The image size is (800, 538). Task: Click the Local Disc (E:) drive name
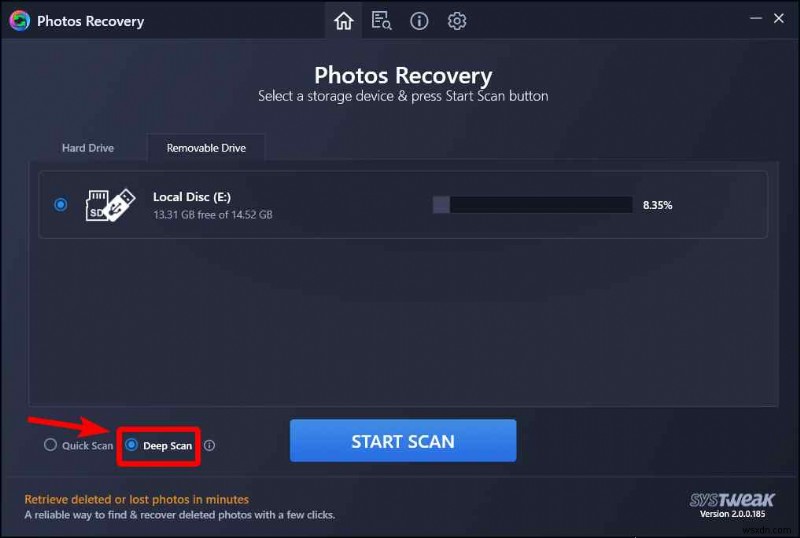click(192, 197)
